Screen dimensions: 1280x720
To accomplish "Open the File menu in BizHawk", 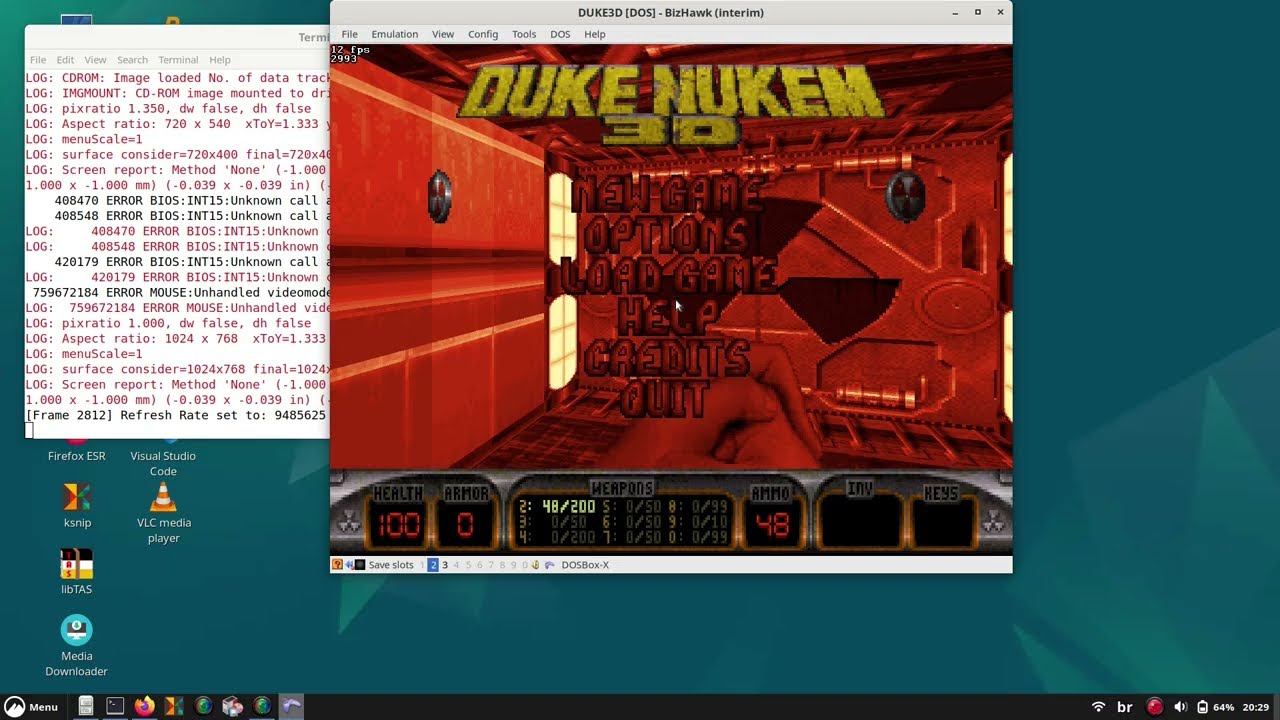I will (349, 34).
